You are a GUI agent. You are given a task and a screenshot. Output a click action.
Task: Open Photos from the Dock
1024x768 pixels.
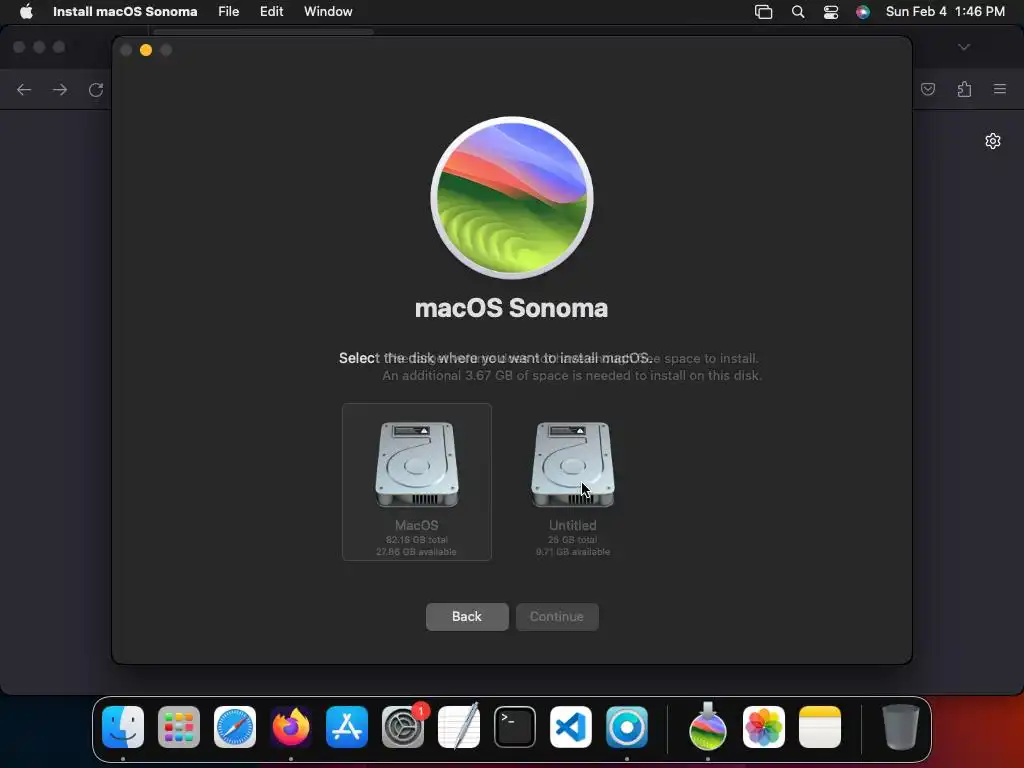click(x=764, y=727)
